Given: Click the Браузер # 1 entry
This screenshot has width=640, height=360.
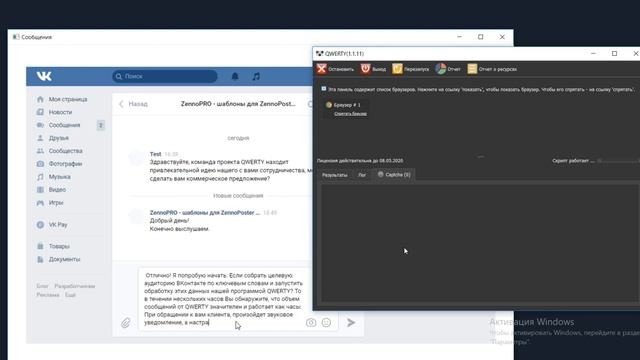Looking at the screenshot, I should (343, 105).
